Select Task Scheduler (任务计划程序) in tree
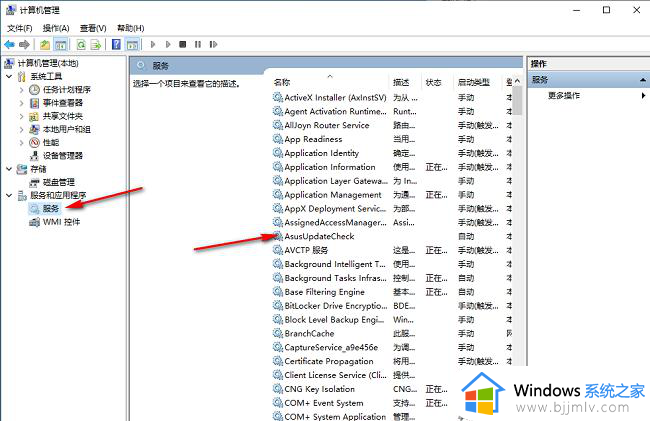The width and height of the screenshot is (650, 421). click(x=67, y=90)
